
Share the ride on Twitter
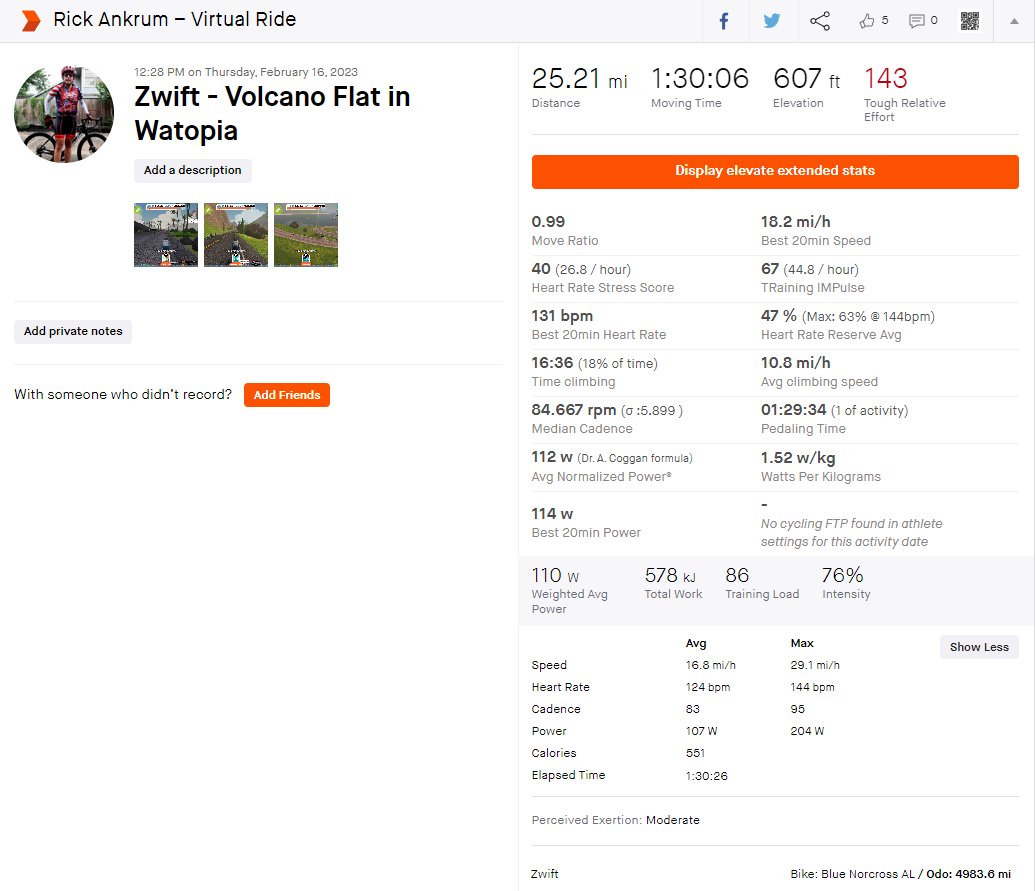(x=772, y=21)
